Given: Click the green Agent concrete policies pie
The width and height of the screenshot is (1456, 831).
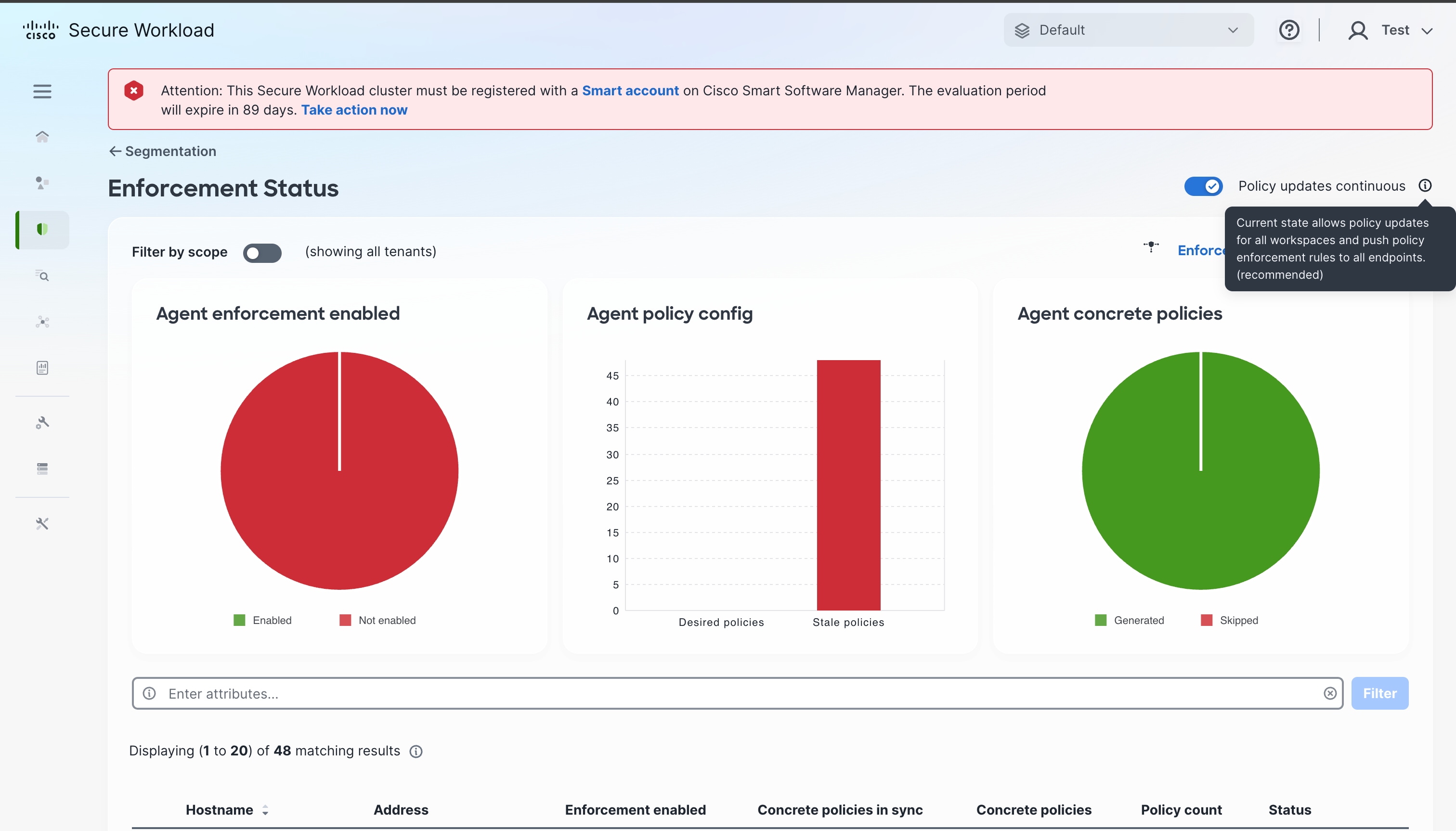Looking at the screenshot, I should 1200,470.
